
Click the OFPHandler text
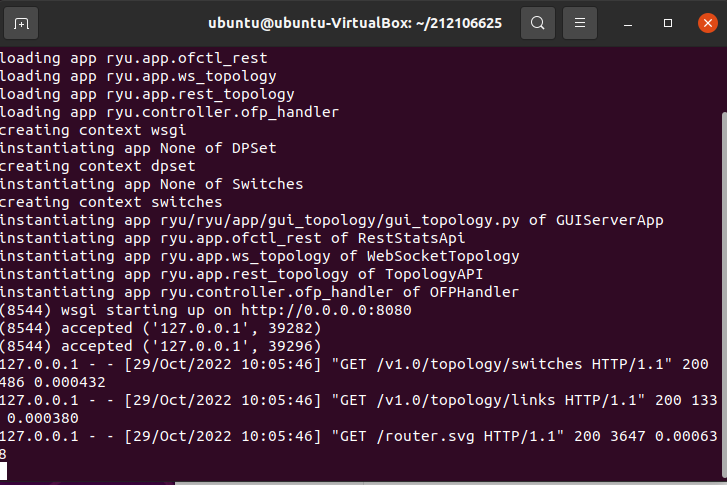coord(470,292)
